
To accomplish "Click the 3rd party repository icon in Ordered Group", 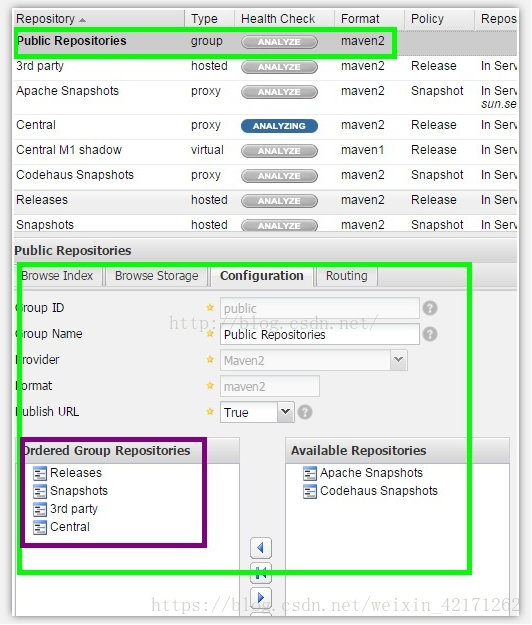I will (39, 509).
